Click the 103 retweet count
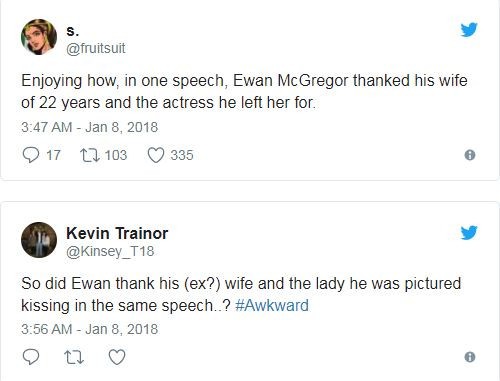The width and height of the screenshot is (500, 381). [x=116, y=155]
